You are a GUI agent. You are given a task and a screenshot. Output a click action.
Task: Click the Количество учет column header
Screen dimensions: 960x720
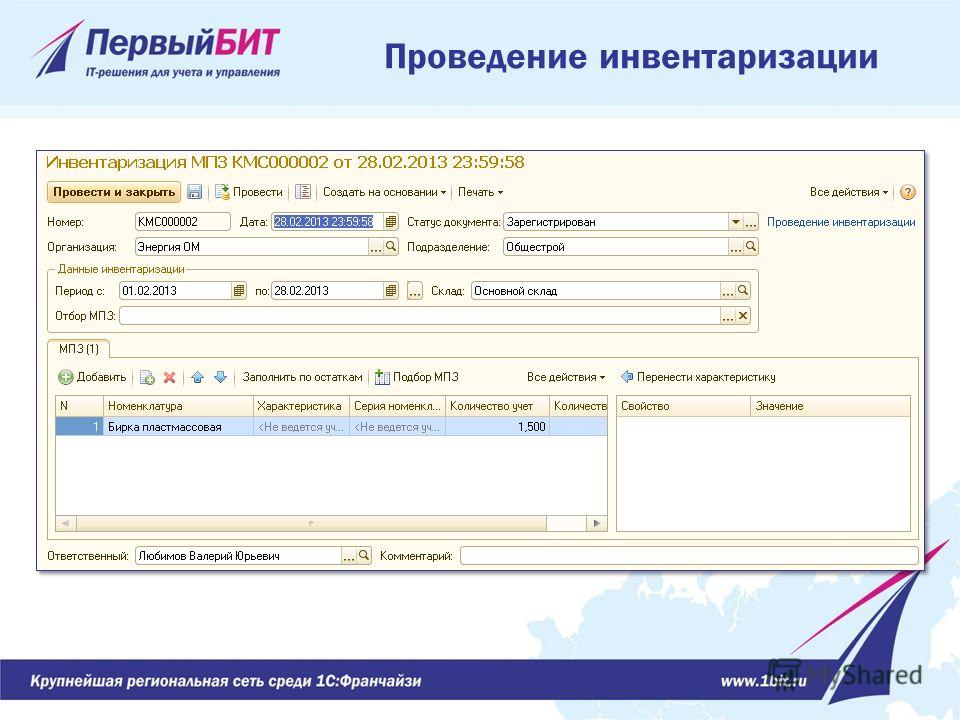[497, 406]
